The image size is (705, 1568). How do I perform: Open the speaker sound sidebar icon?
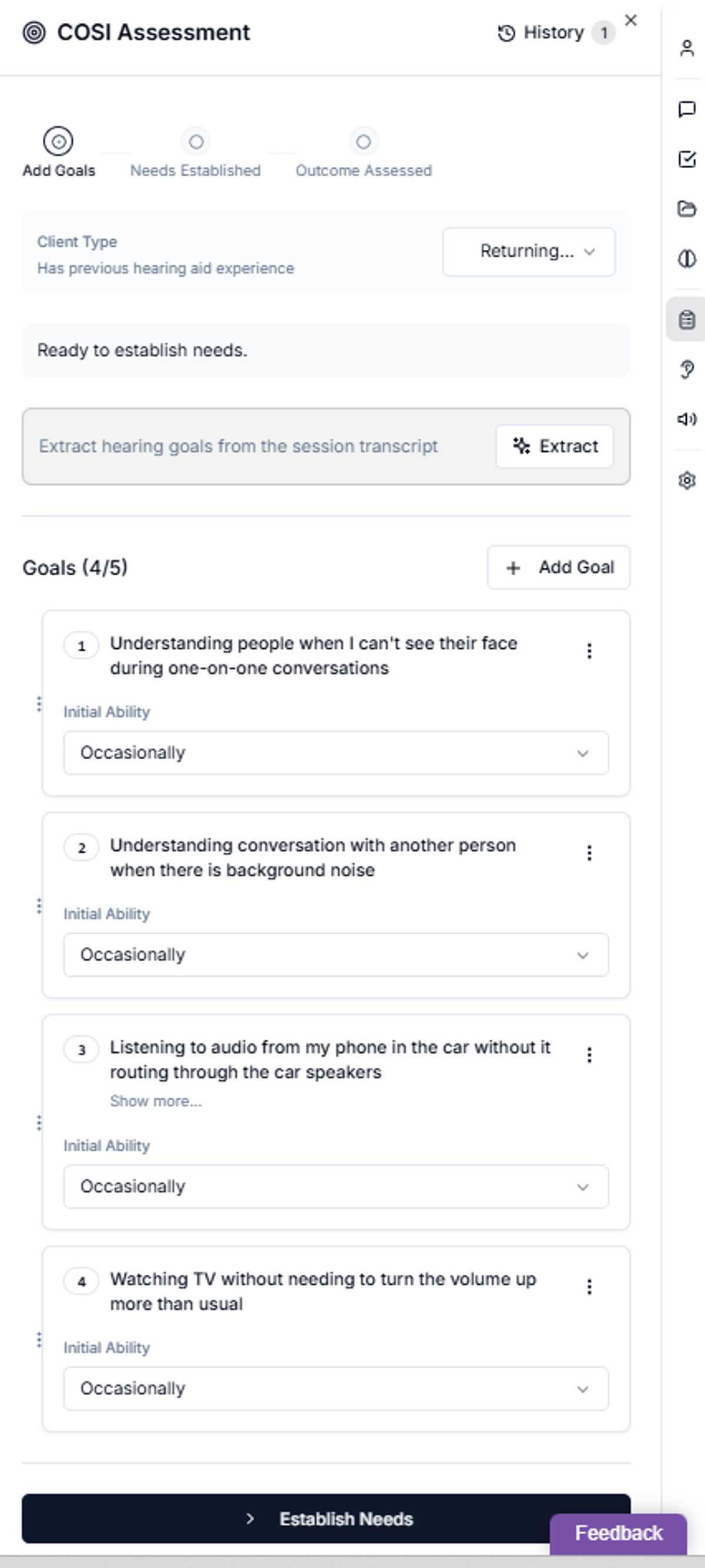[687, 419]
